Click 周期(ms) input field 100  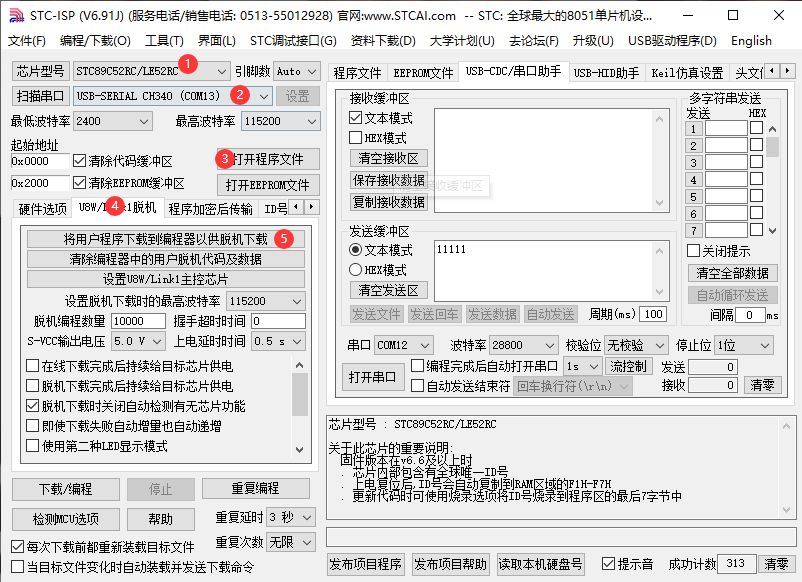coord(654,314)
